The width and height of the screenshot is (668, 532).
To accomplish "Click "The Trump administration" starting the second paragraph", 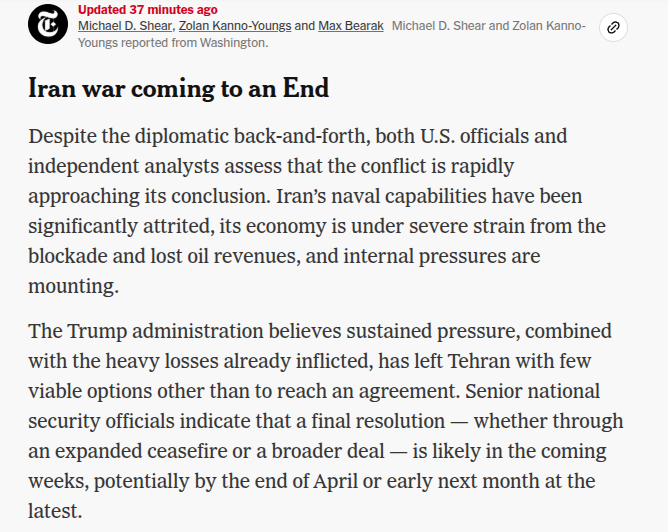I will tap(134, 331).
